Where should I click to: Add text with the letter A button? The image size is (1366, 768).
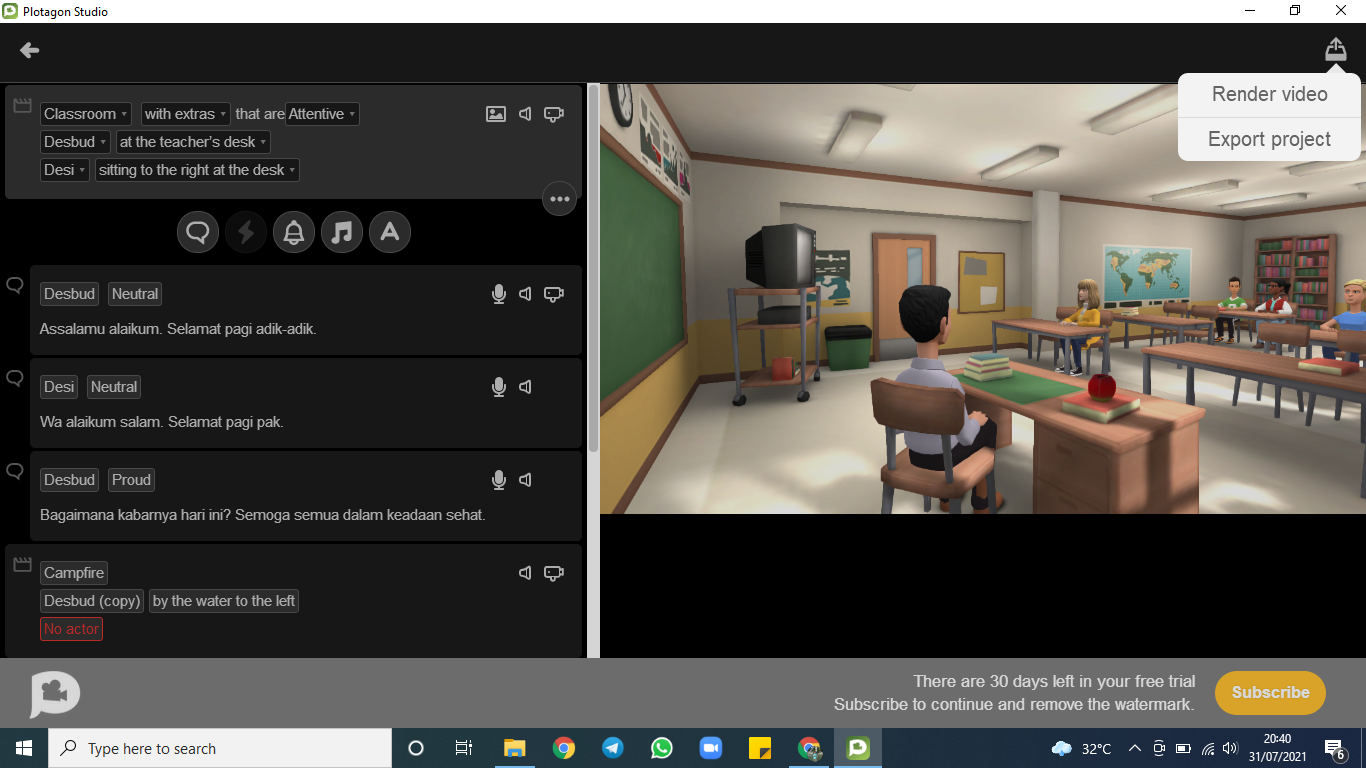pyautogui.click(x=390, y=233)
